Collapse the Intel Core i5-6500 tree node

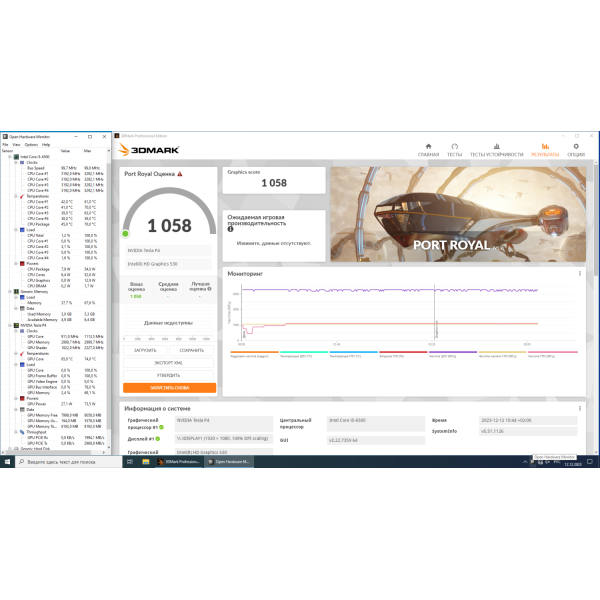10,157
